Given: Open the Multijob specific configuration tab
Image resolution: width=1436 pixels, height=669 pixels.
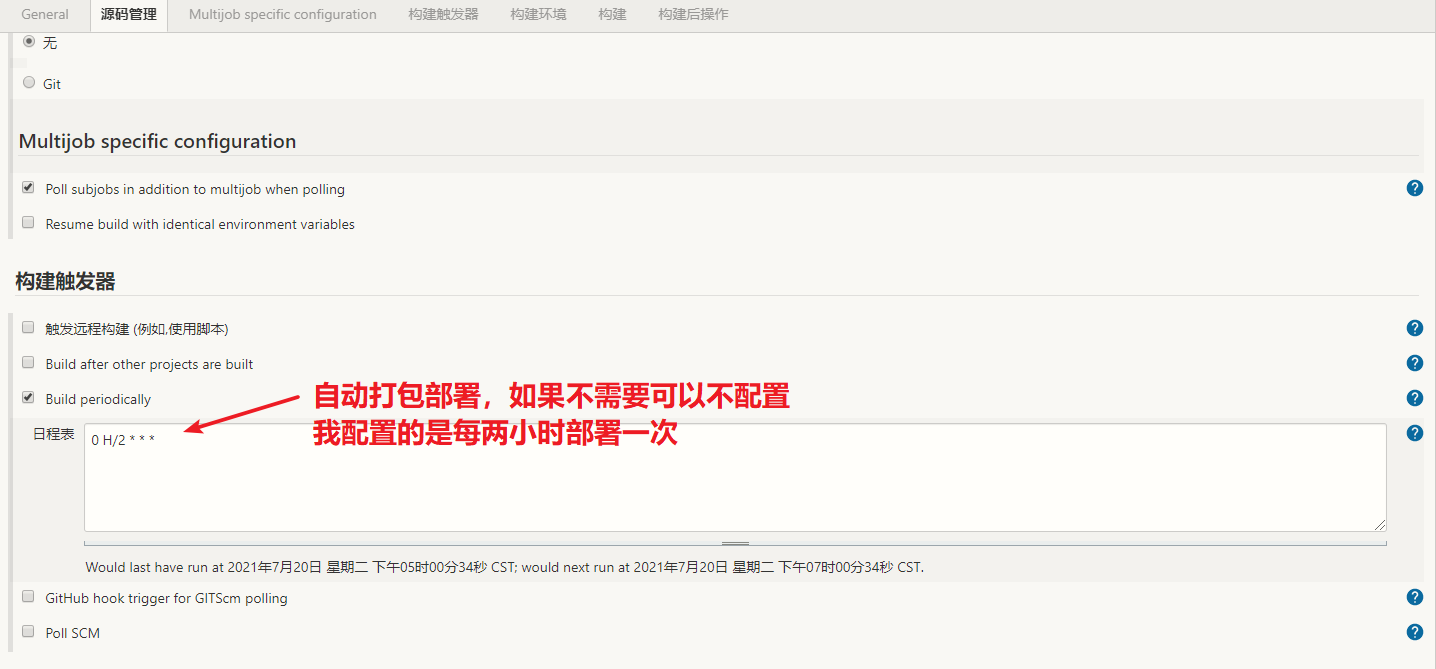Looking at the screenshot, I should [x=282, y=14].
